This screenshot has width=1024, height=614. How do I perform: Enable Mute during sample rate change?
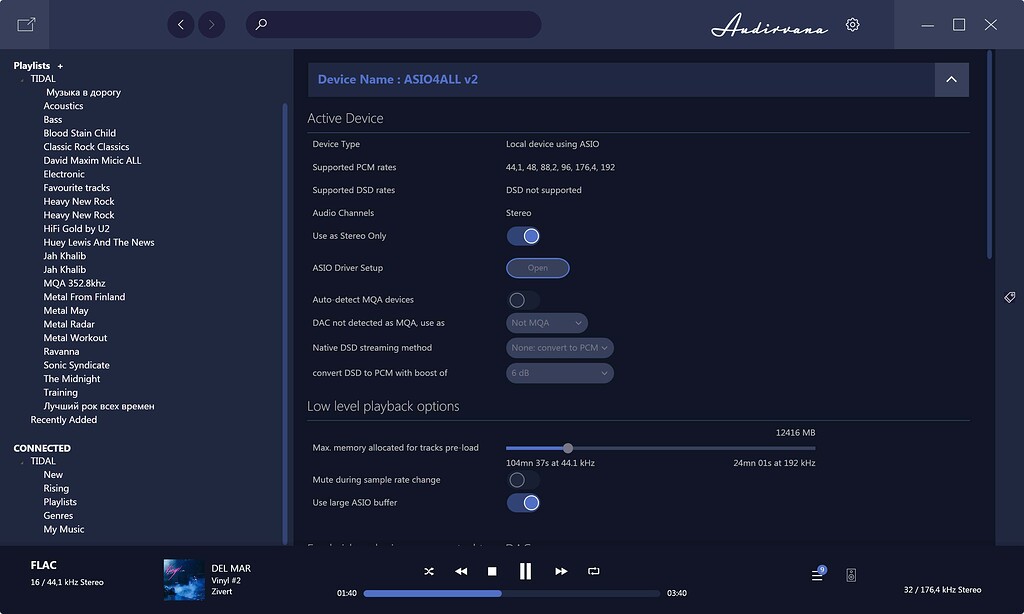[x=523, y=480]
